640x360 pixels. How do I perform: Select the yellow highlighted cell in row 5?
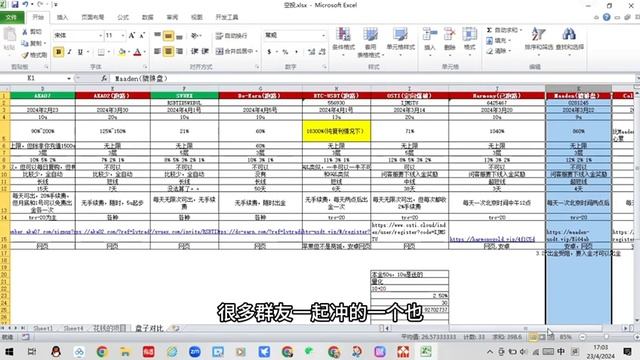tap(336, 131)
